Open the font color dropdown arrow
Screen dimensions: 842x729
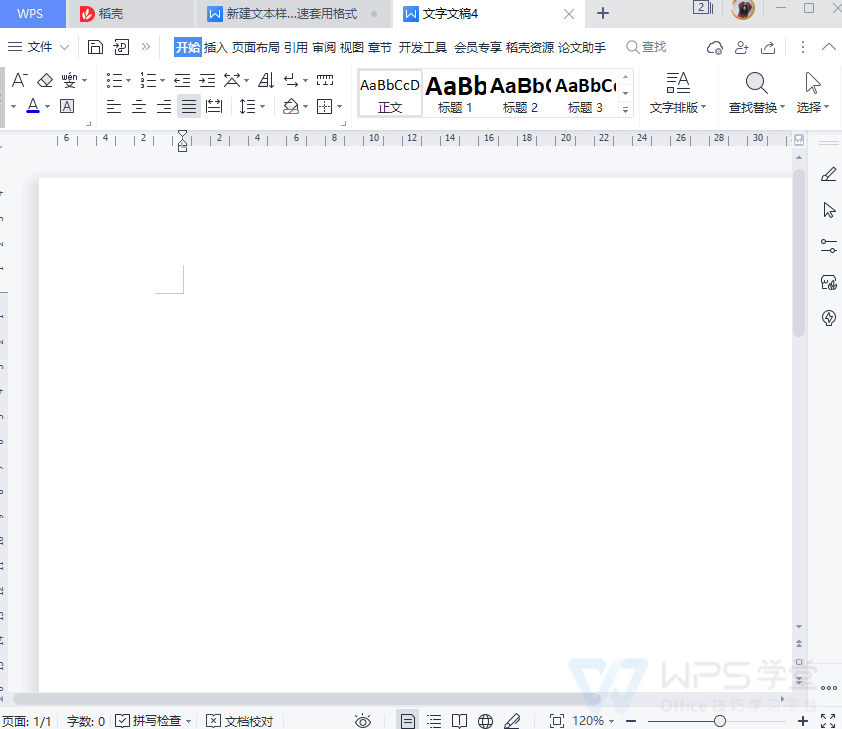(47, 106)
